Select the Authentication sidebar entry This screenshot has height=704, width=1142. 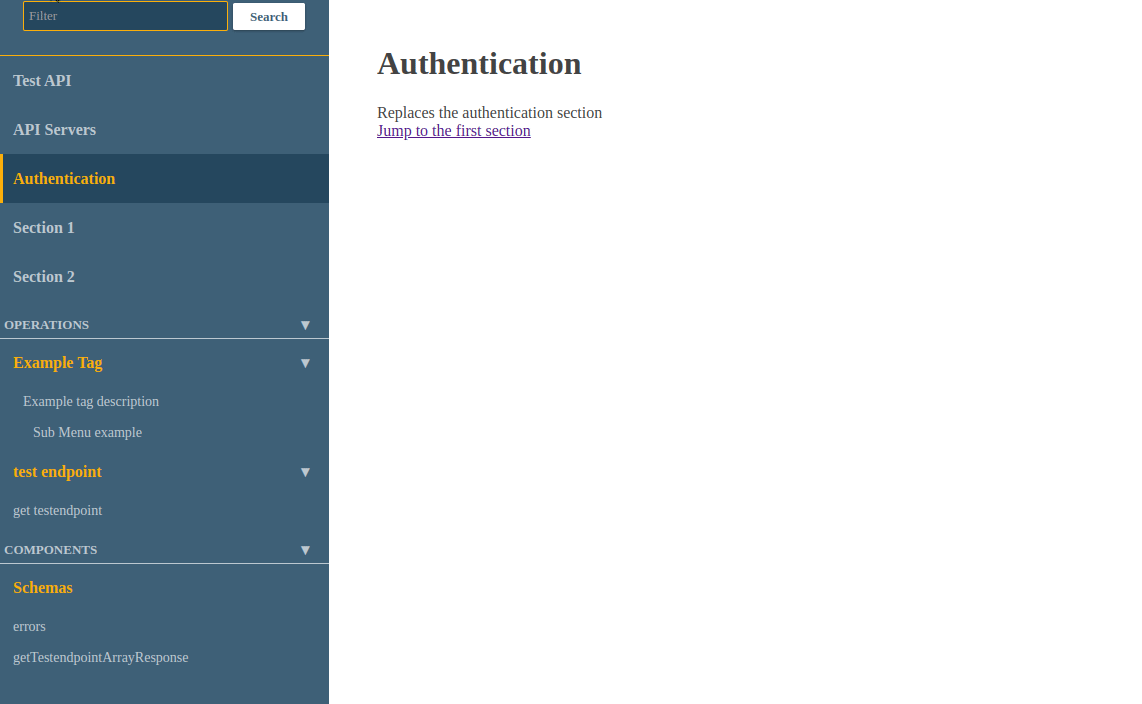pos(64,178)
